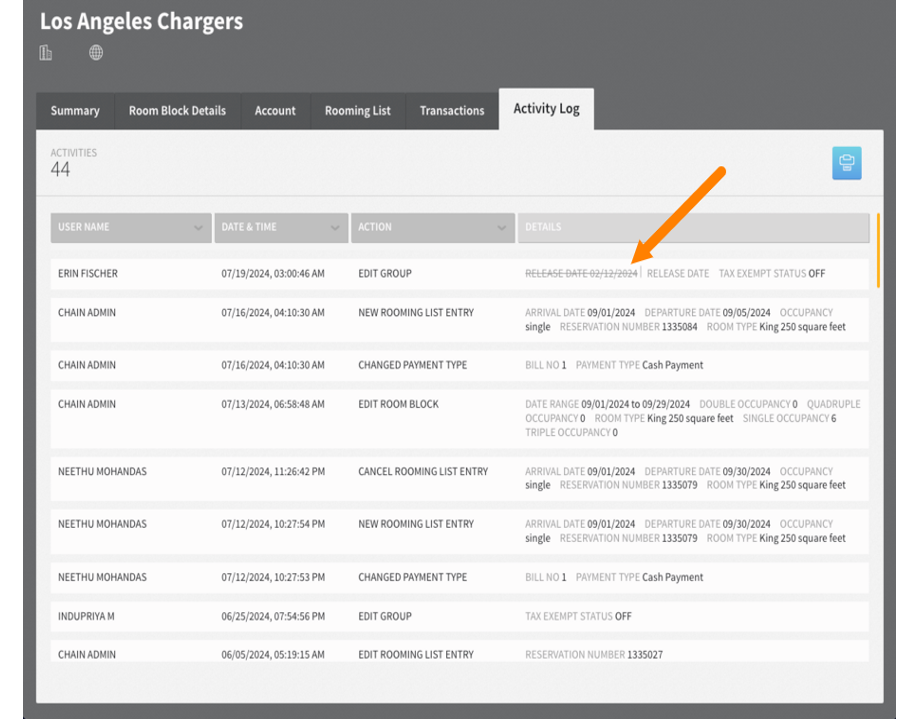Click the Los Angeles Chargers group title

point(141,21)
